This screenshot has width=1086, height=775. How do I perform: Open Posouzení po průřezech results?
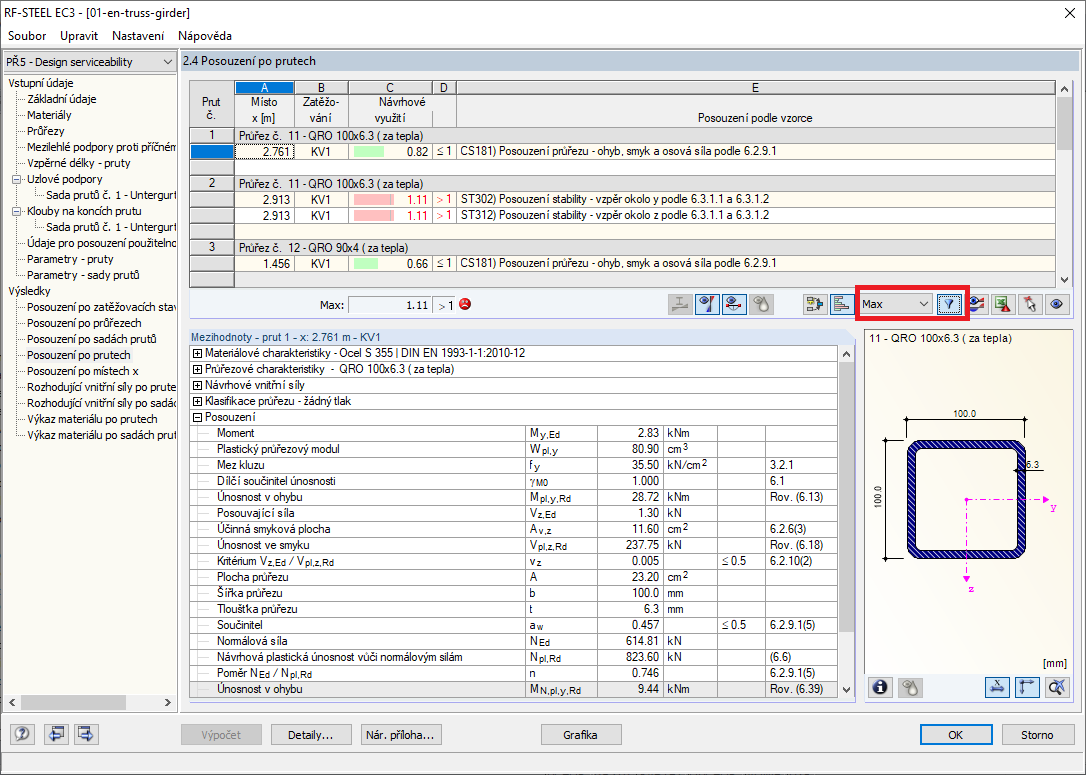click(x=84, y=323)
